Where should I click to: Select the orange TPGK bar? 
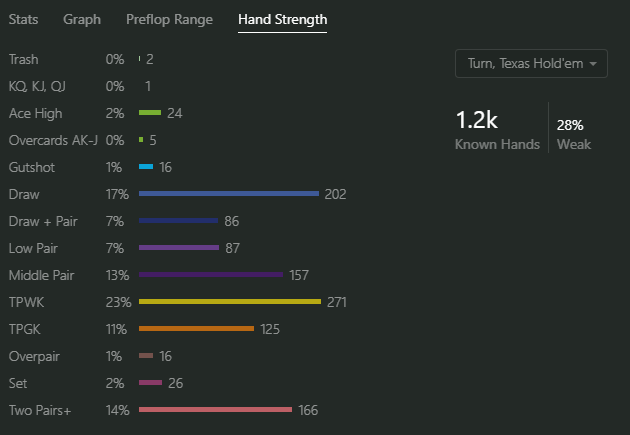196,328
